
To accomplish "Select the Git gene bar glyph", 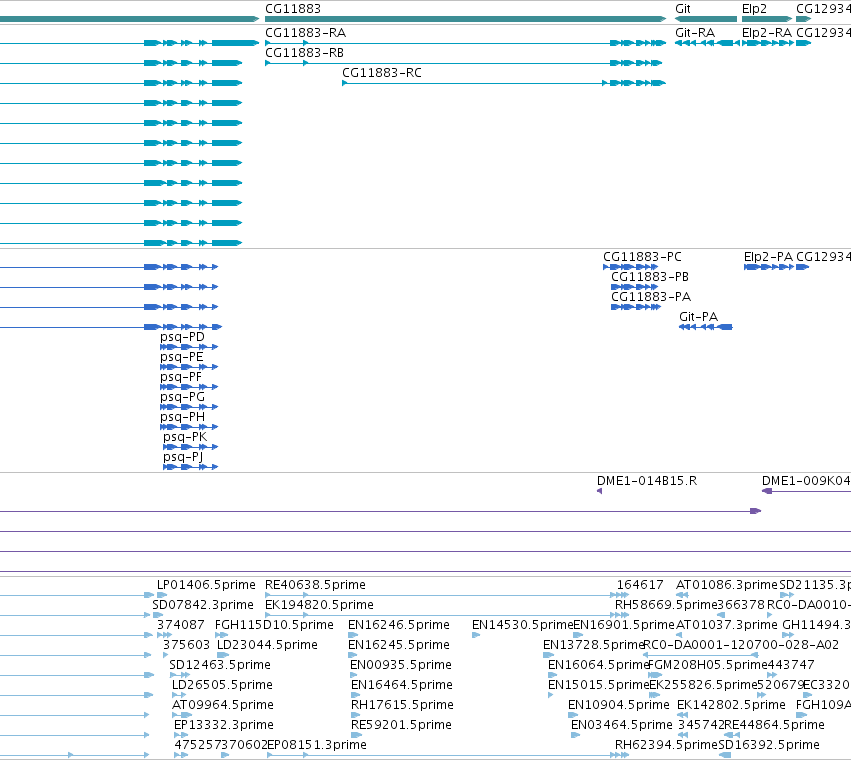I will point(706,19).
